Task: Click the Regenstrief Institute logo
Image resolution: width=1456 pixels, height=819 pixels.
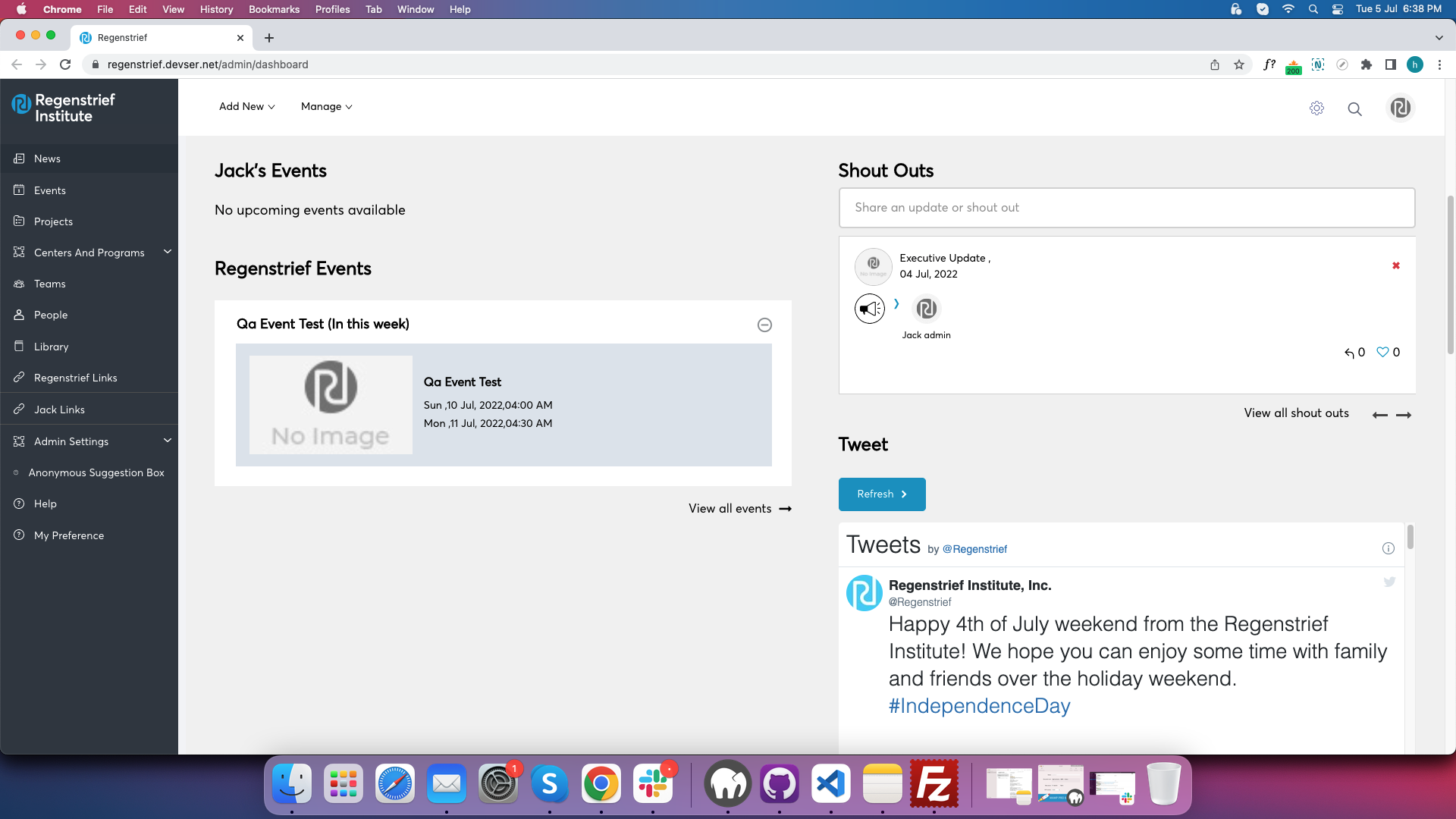Action: 64,108
